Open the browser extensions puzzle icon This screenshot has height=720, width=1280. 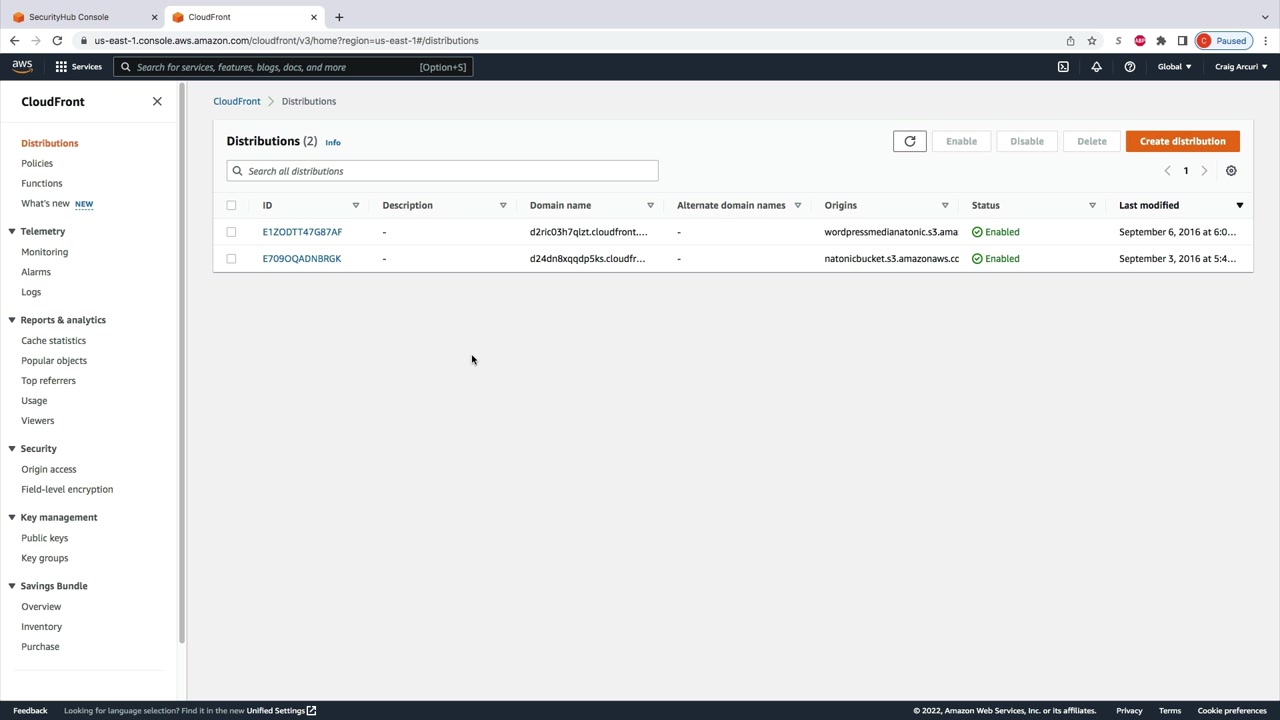pos(1161,41)
